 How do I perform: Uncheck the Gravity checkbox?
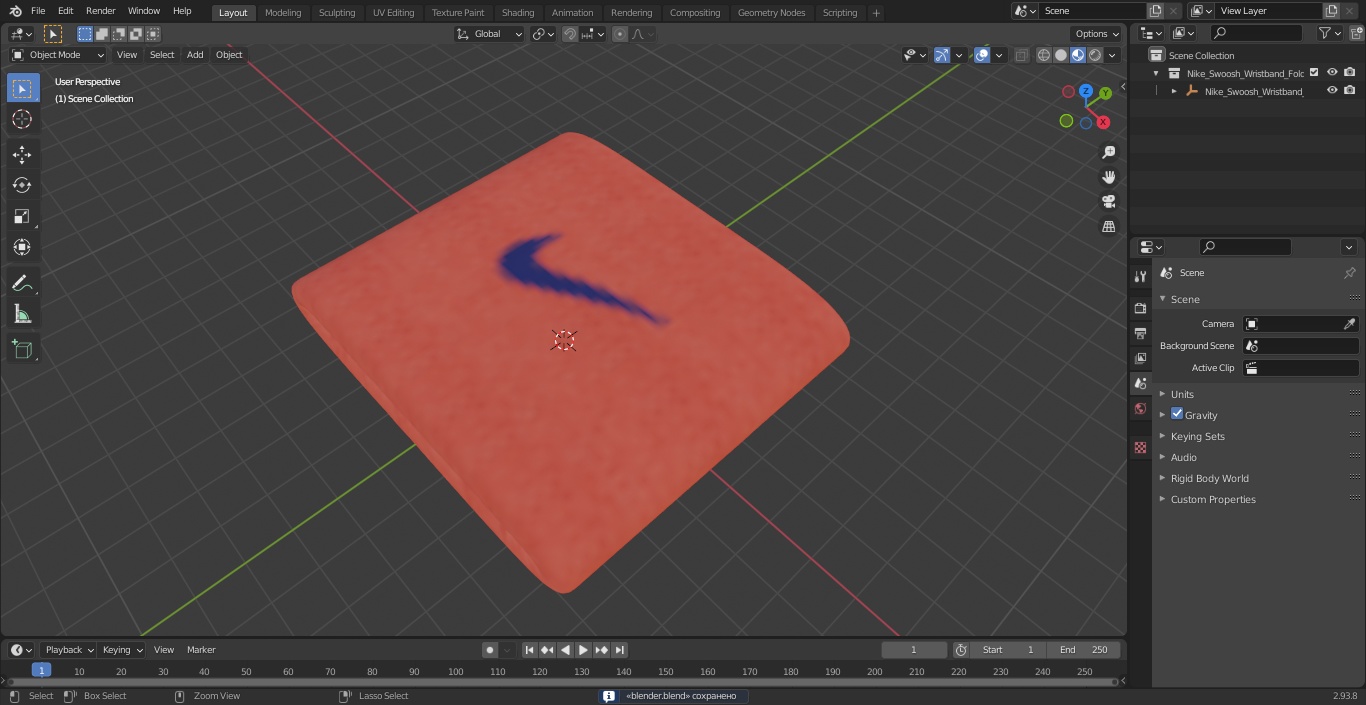pyautogui.click(x=1177, y=414)
